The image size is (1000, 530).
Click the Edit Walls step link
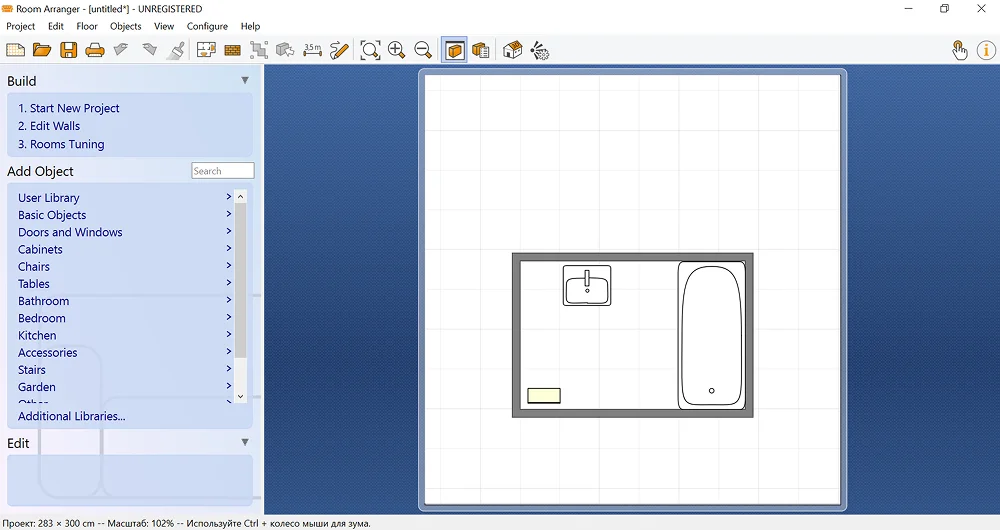point(49,126)
